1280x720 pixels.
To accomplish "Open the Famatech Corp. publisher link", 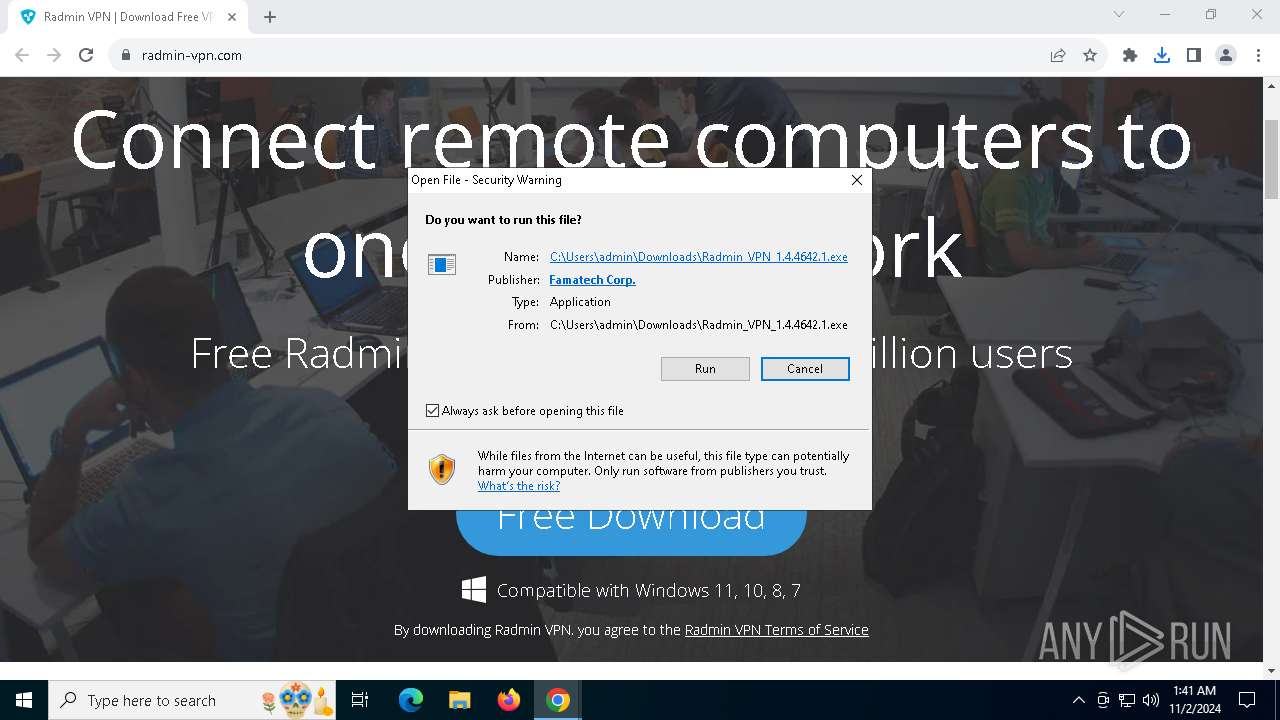I will (592, 280).
